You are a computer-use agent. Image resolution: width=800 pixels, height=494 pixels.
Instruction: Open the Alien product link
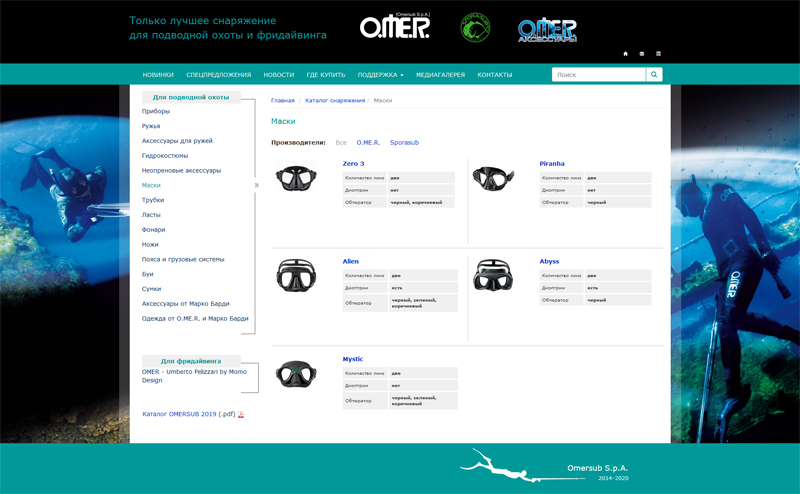pyautogui.click(x=351, y=261)
